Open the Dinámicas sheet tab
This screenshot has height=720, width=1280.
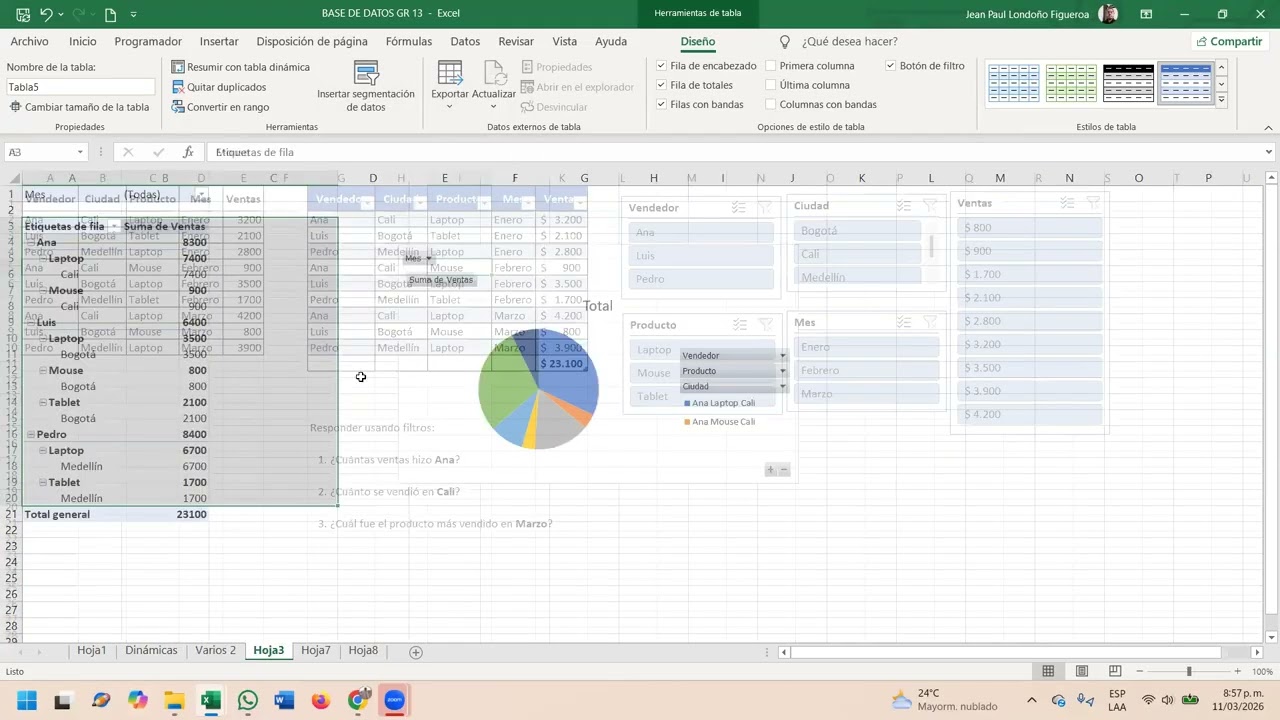coord(151,650)
